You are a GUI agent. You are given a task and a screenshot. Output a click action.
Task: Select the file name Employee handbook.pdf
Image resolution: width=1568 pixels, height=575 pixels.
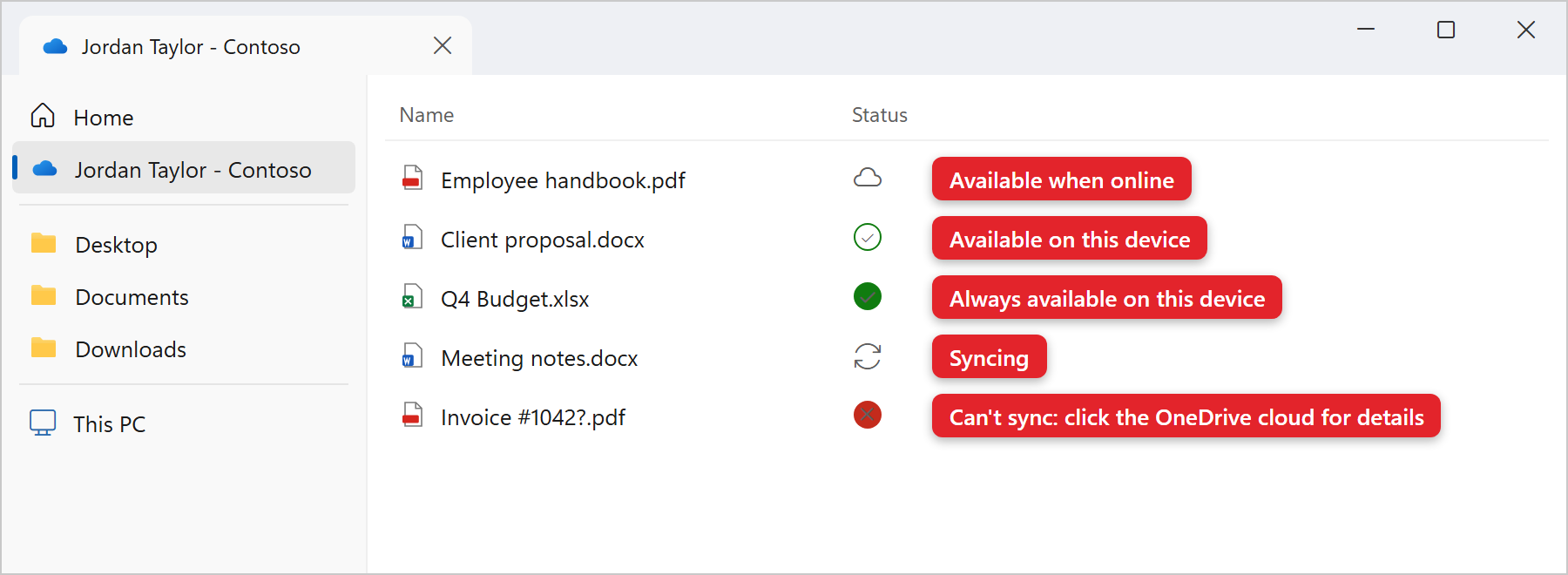coord(563,180)
